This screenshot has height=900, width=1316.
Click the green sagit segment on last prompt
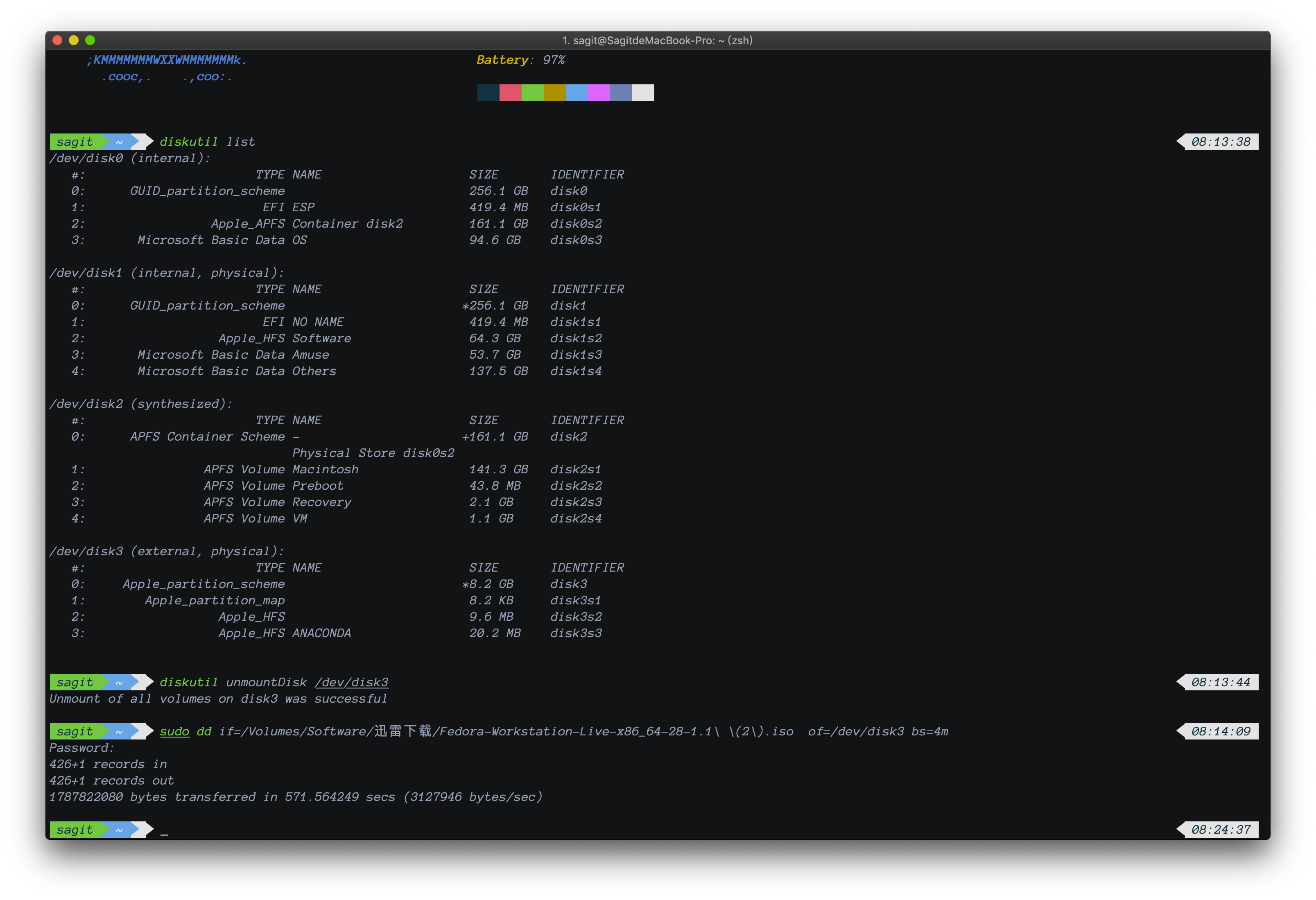click(75, 830)
